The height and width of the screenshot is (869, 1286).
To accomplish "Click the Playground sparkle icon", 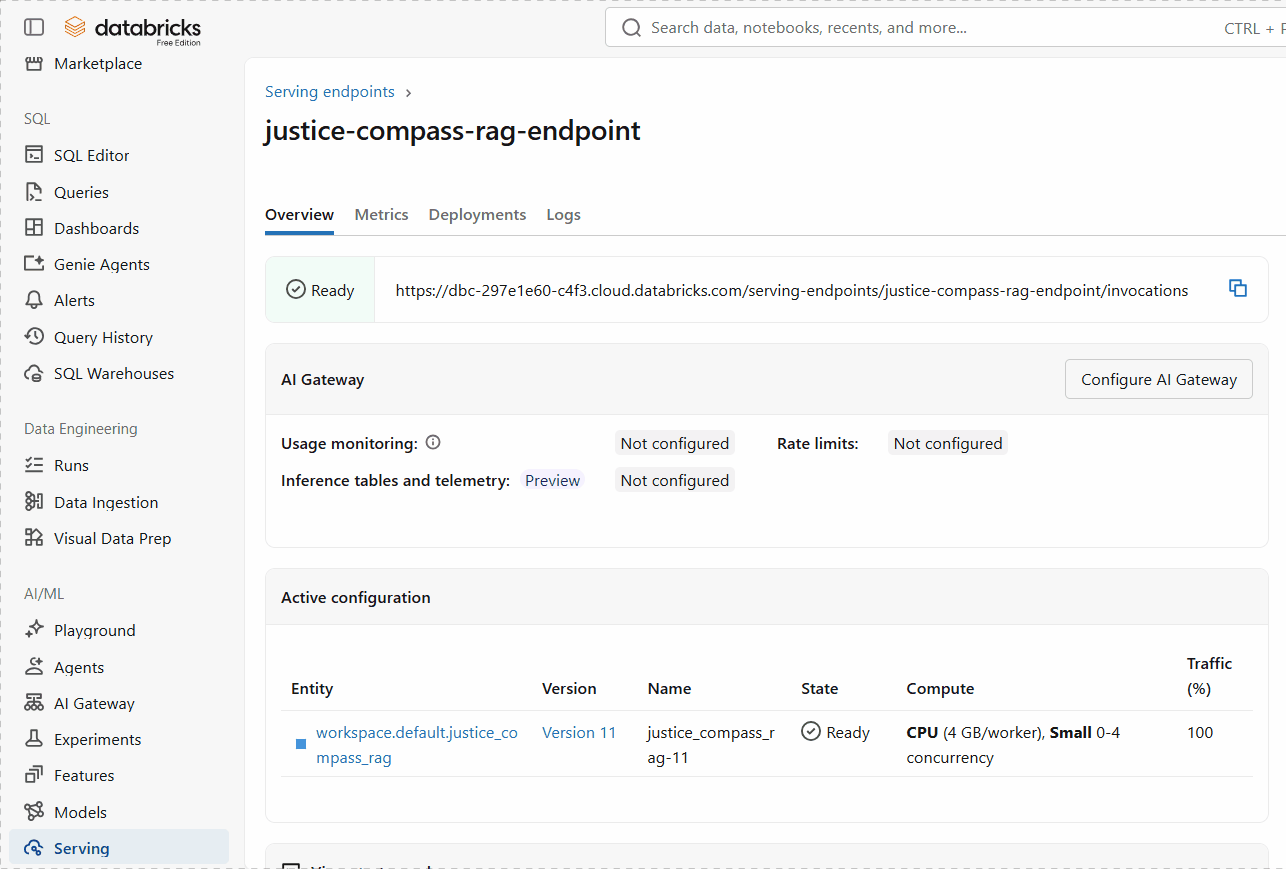I will pos(34,631).
